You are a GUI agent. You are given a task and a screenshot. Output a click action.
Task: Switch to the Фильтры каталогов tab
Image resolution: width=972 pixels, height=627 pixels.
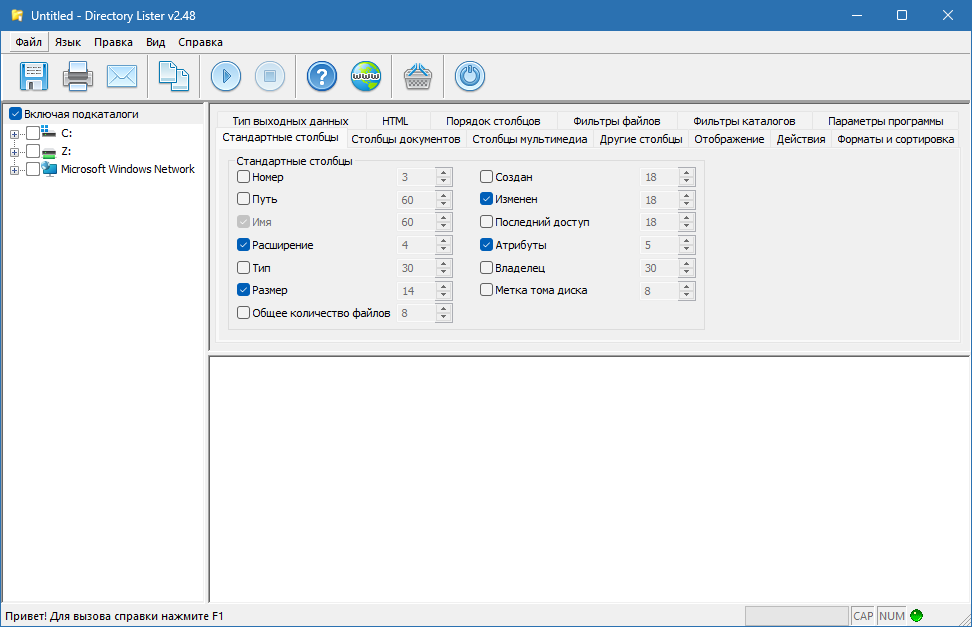click(x=744, y=121)
